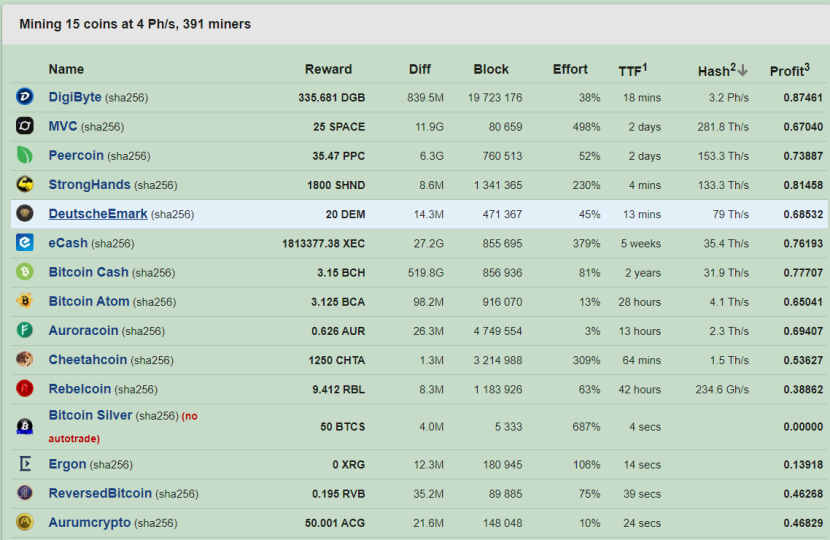Open the Rebelcoin link
Image resolution: width=830 pixels, height=540 pixels.
coord(80,389)
